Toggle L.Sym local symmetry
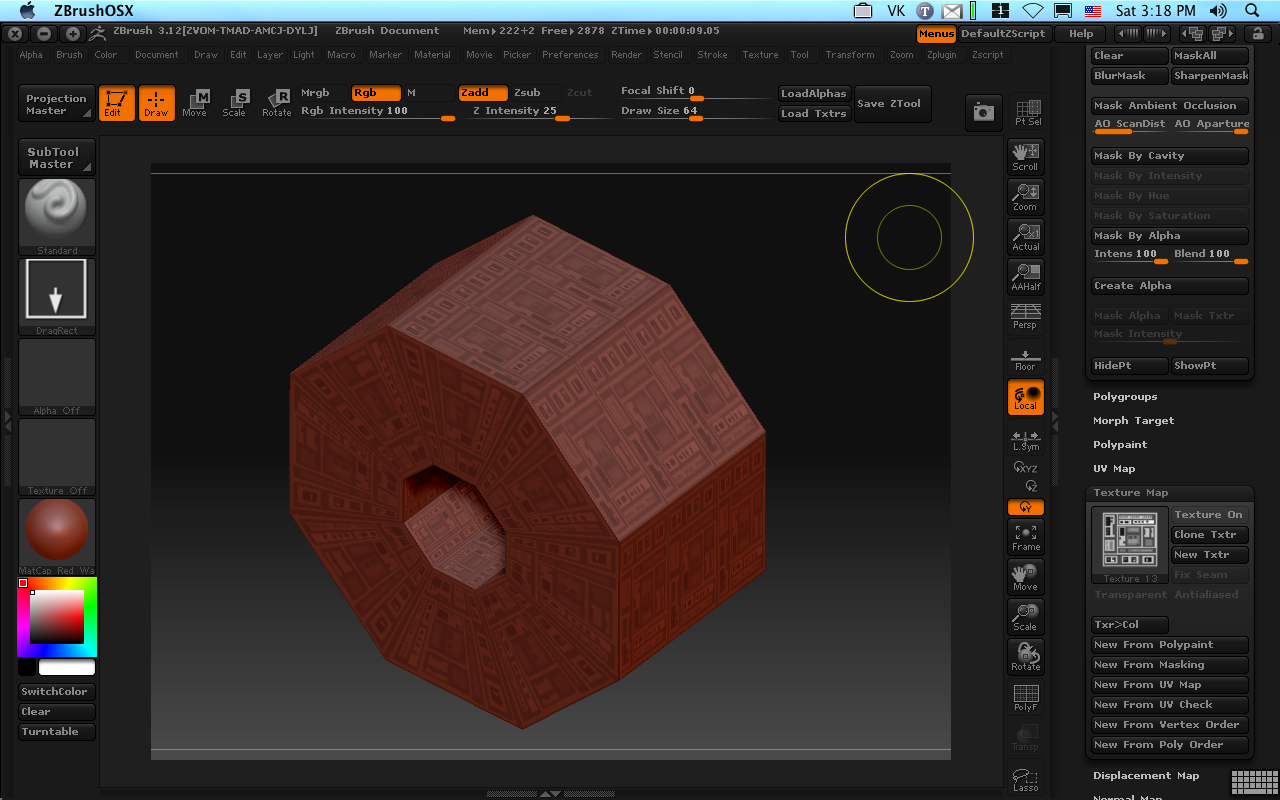1280x800 pixels. pyautogui.click(x=1025, y=440)
